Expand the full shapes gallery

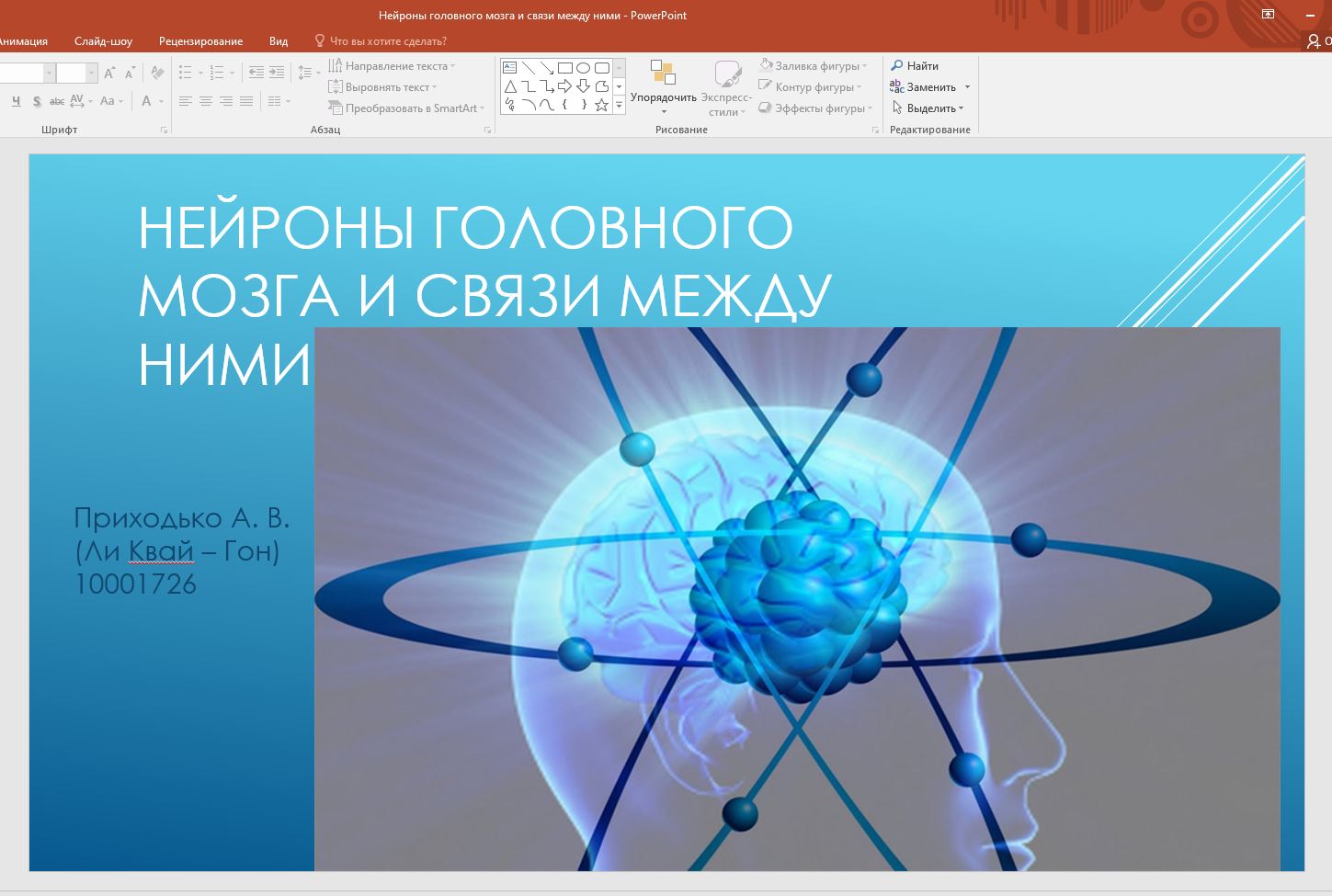click(620, 106)
